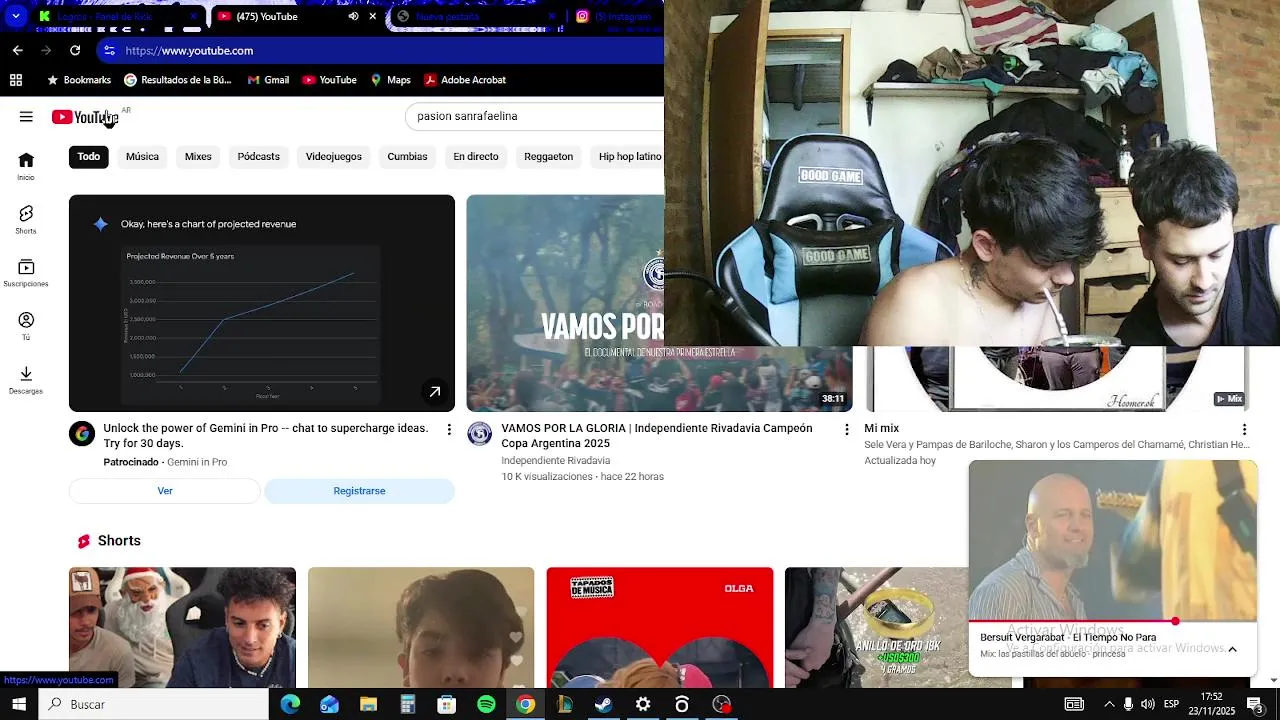1280x720 pixels.
Task: Seek the miniplayer red progress bar
Action: (1112, 621)
